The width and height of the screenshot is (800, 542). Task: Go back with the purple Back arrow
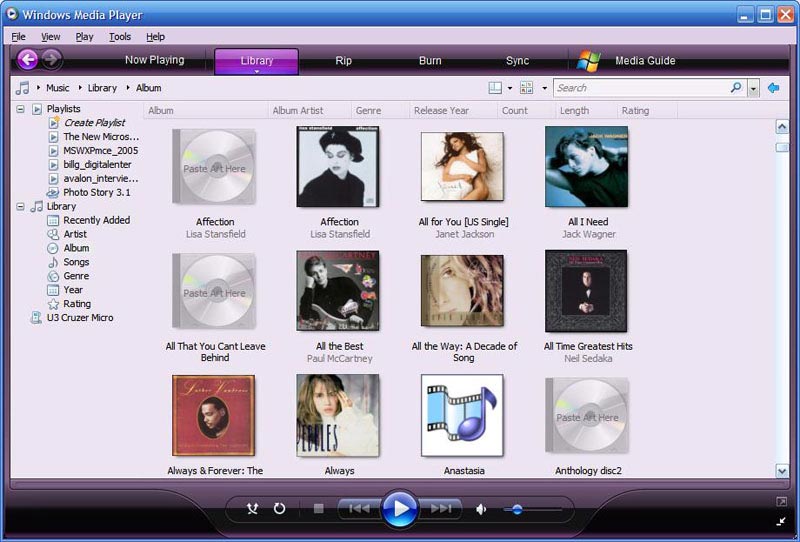tap(28, 60)
